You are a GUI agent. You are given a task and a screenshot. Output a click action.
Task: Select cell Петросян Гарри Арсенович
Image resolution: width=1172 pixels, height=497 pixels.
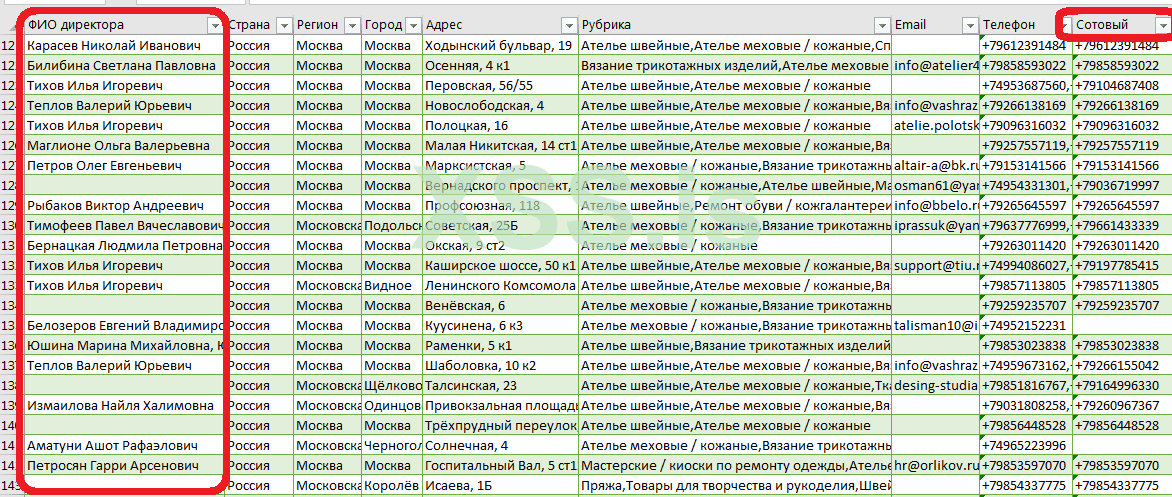(125, 466)
